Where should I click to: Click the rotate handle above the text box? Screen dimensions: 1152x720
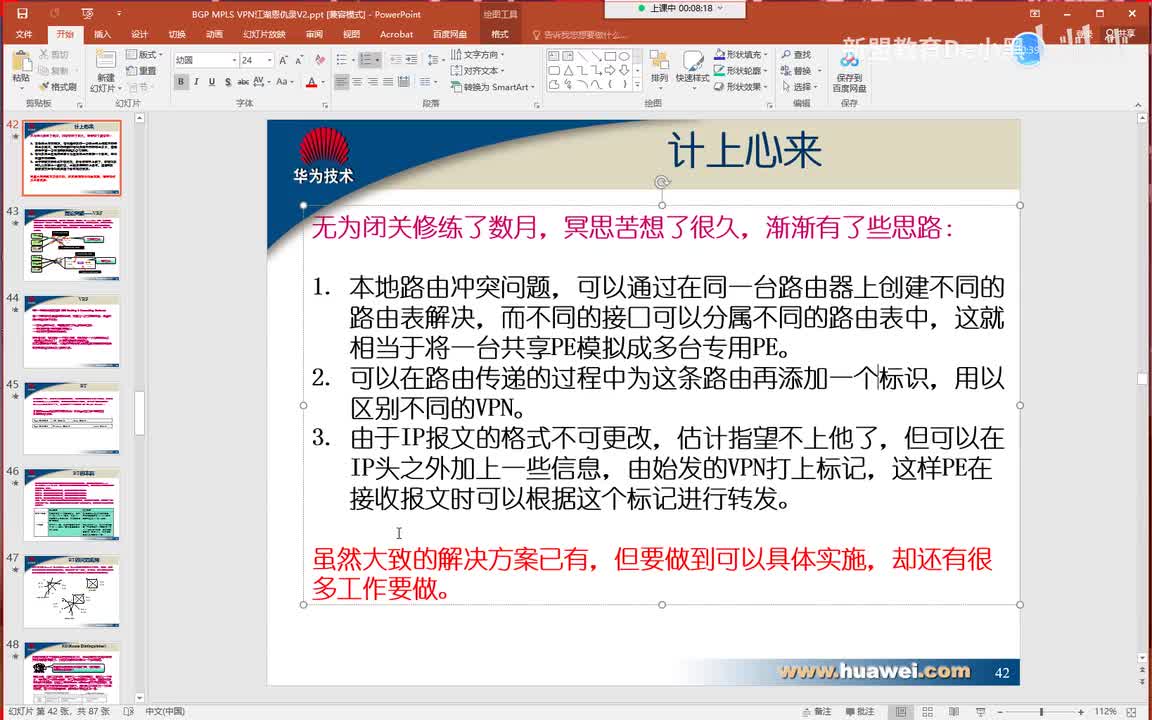[662, 182]
